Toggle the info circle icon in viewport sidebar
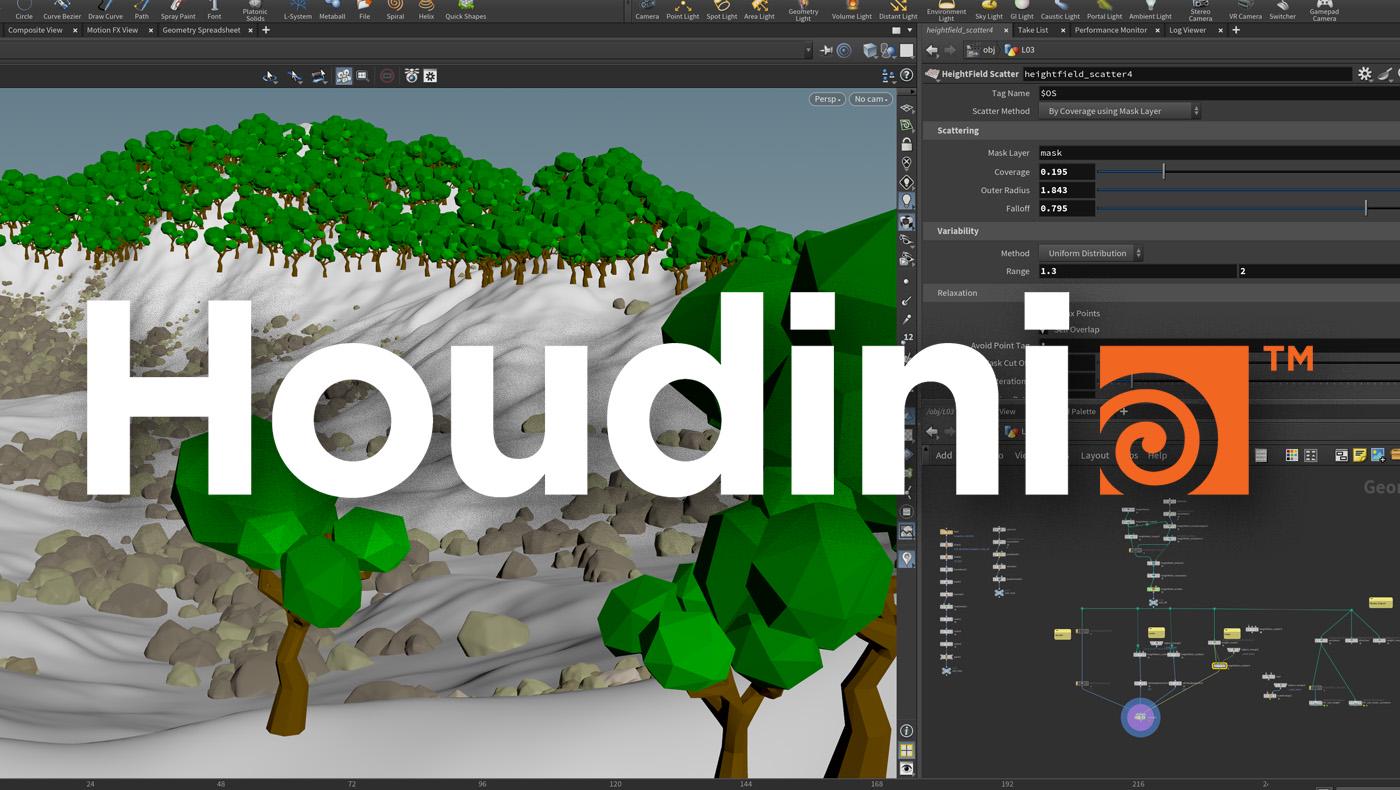 pos(906,731)
